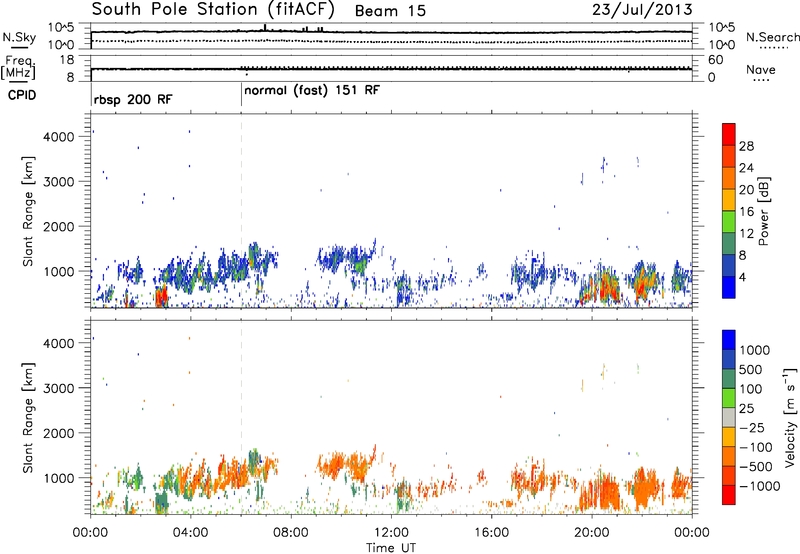Click the red bottom segment of Velocity colorbar

729,495
